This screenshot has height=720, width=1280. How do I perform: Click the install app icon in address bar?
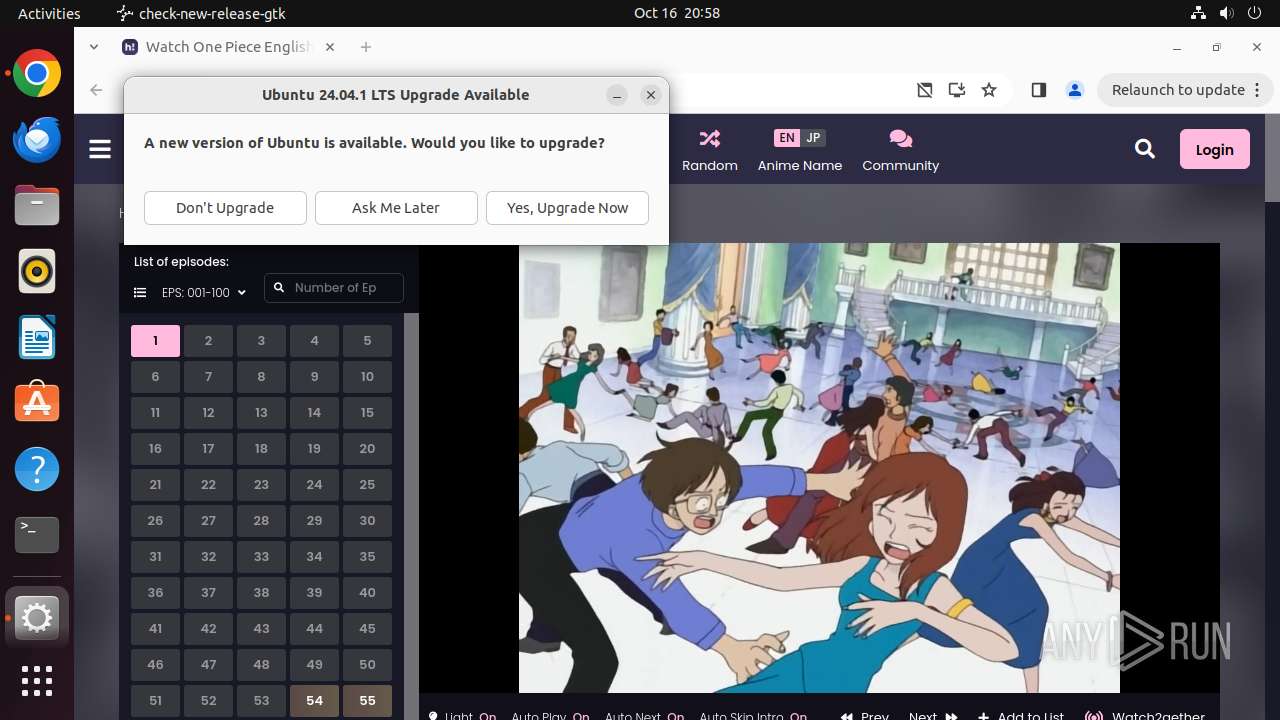957,90
